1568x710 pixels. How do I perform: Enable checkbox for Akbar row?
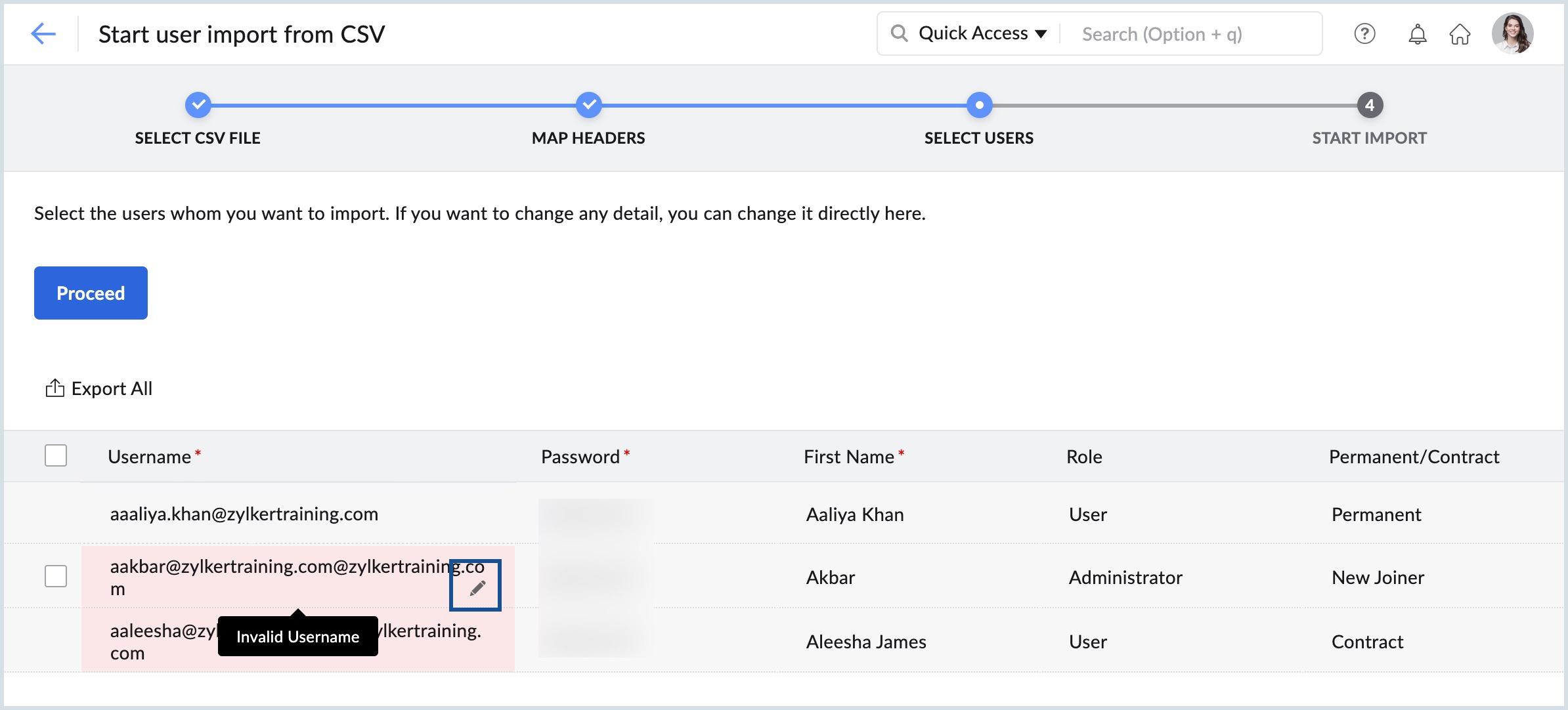55,578
